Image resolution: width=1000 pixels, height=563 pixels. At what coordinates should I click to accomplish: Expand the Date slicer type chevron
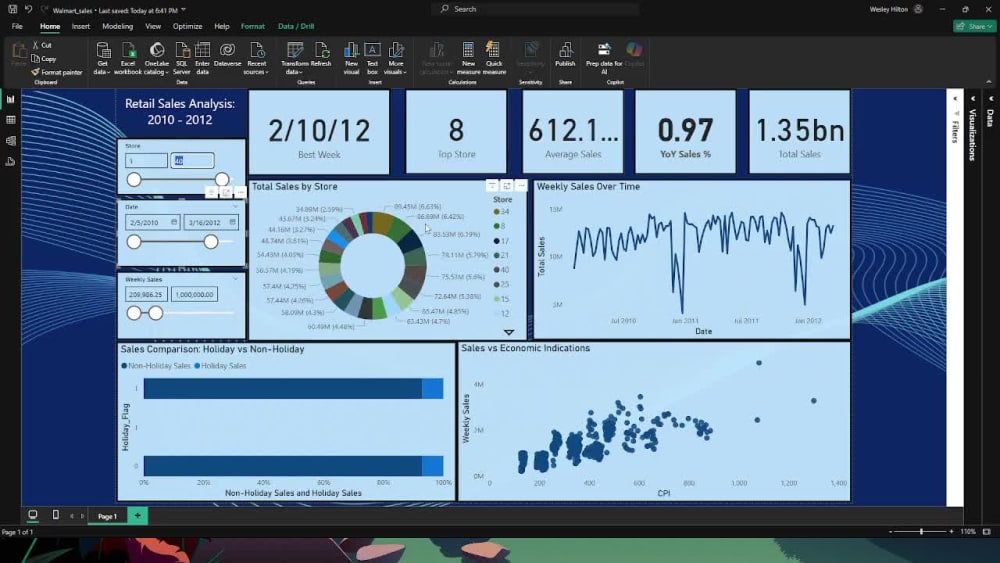235,207
